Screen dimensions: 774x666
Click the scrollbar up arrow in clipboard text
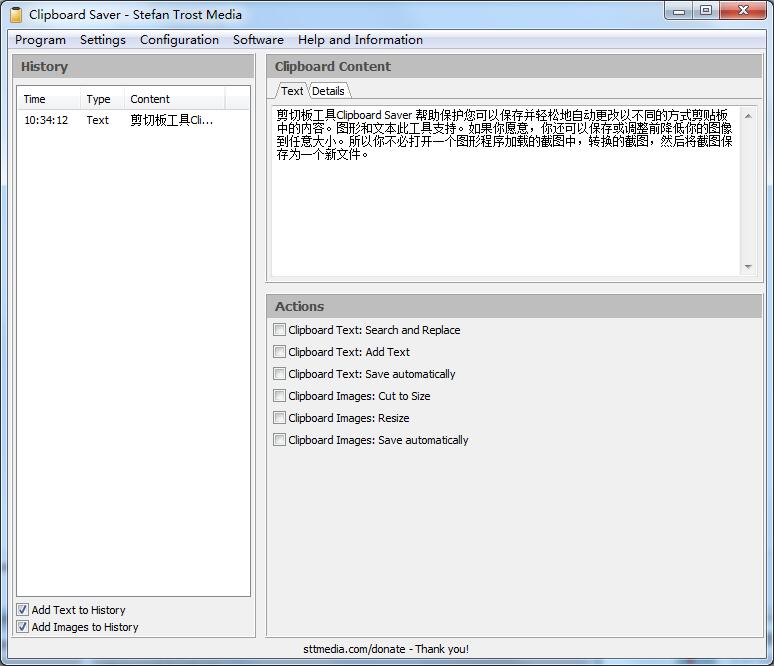click(748, 116)
